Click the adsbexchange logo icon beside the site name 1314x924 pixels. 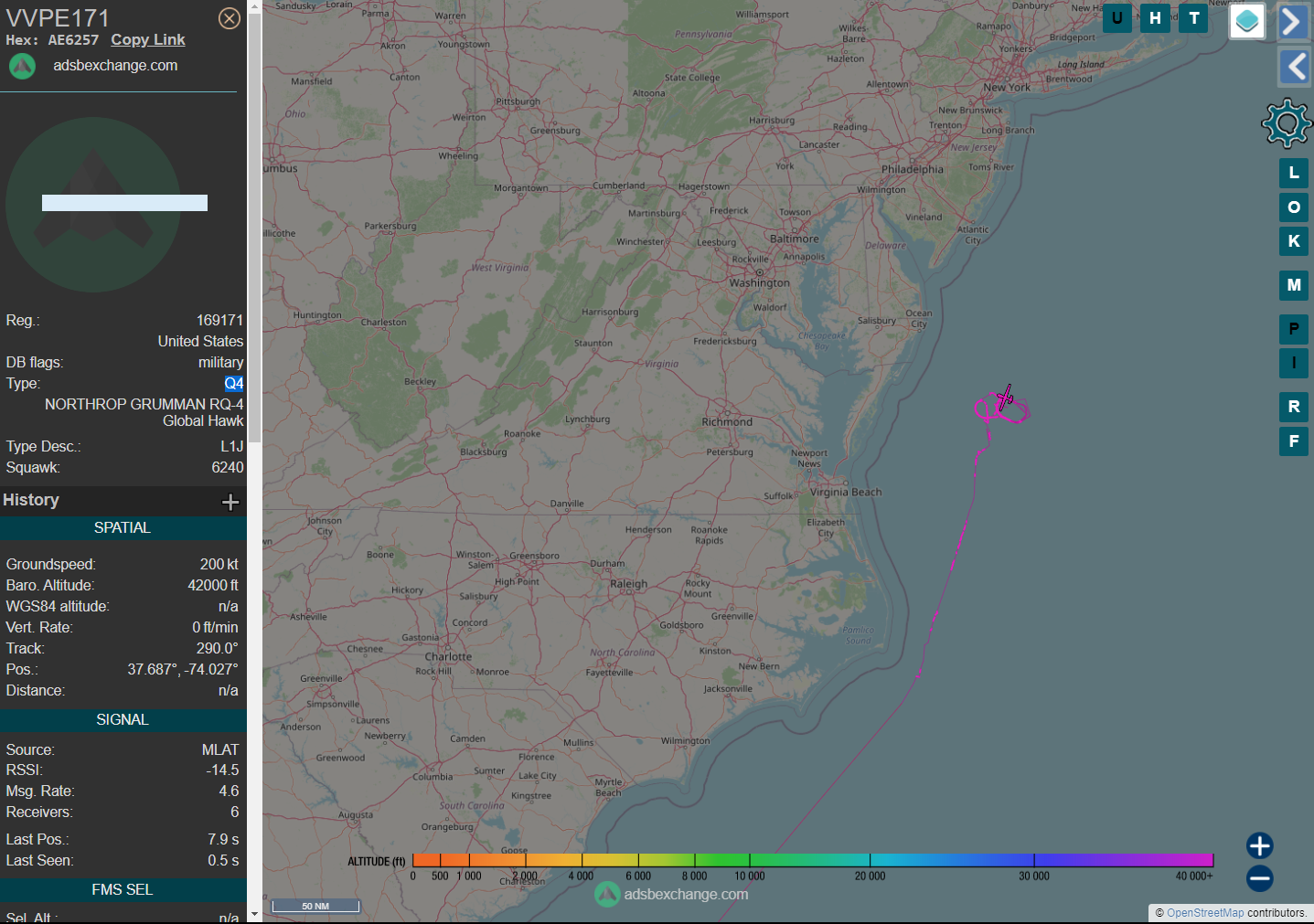coord(22,66)
